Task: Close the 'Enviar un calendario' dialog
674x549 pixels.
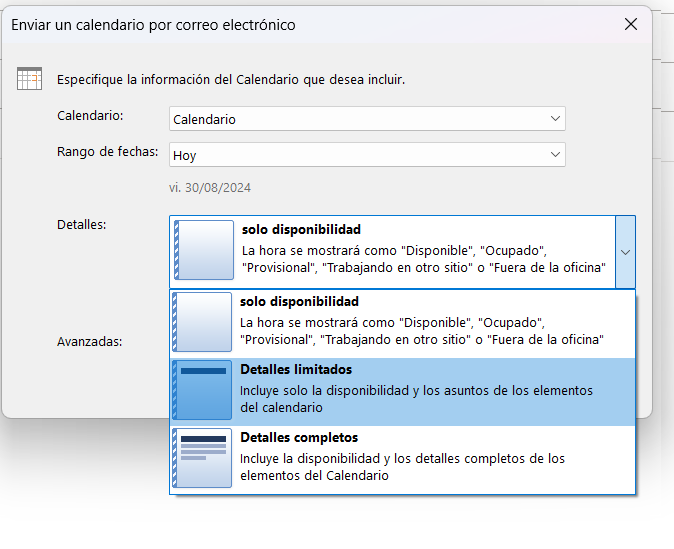Action: pyautogui.click(x=631, y=24)
